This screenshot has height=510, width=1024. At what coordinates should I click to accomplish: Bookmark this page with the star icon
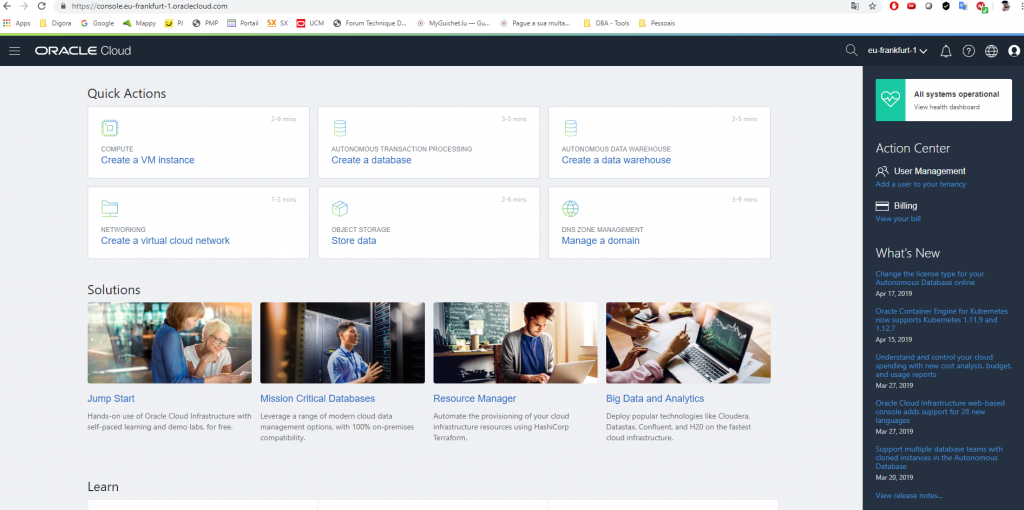pos(872,6)
